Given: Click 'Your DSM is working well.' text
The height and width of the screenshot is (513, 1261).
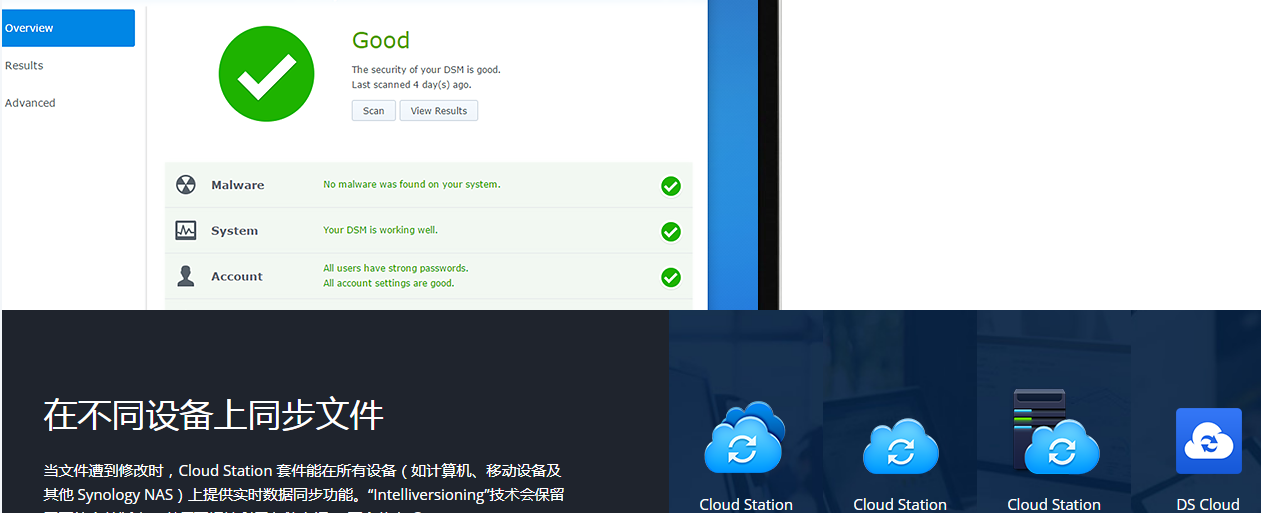Looking at the screenshot, I should 380,230.
